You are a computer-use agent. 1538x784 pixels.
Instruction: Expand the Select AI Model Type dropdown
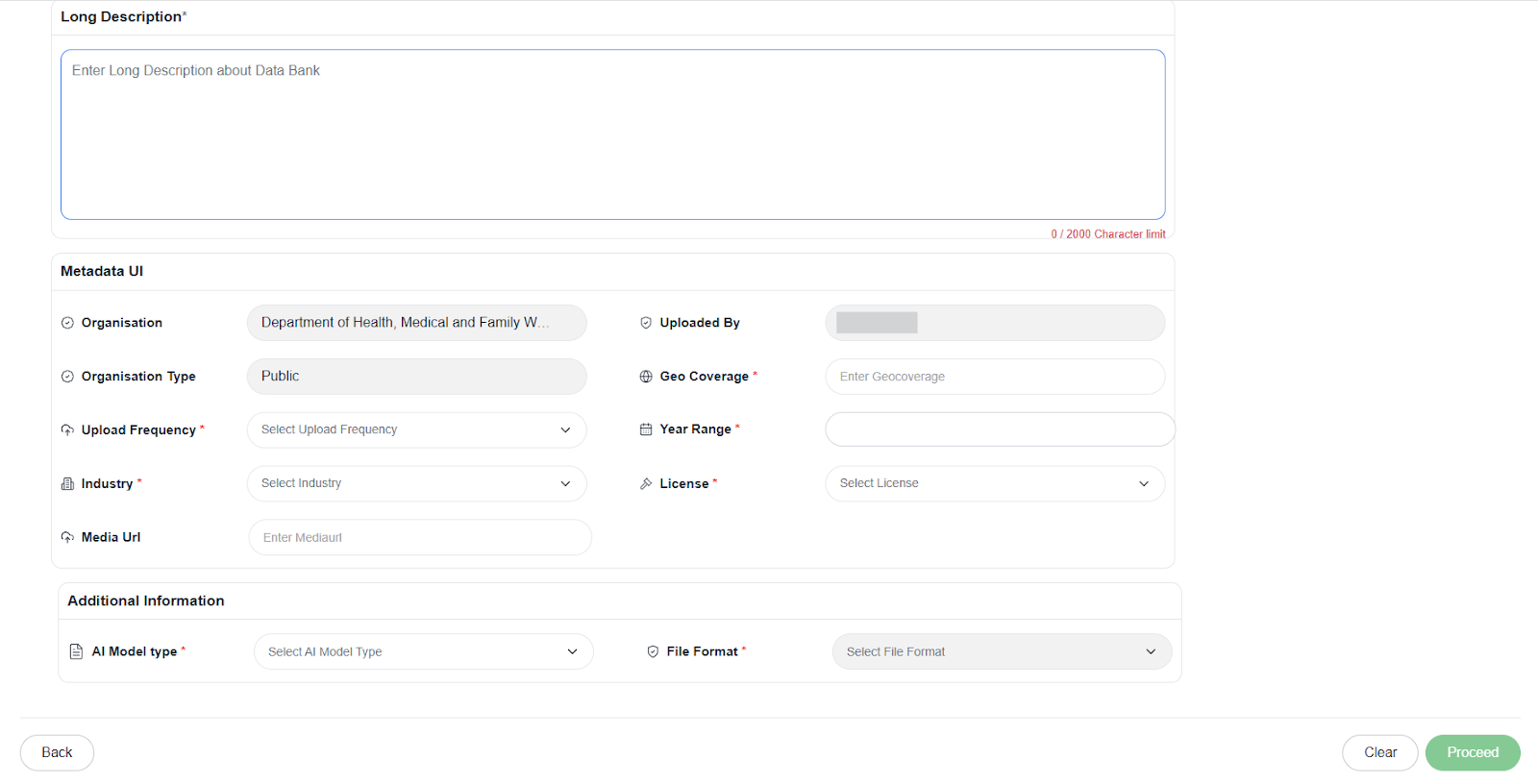point(423,651)
